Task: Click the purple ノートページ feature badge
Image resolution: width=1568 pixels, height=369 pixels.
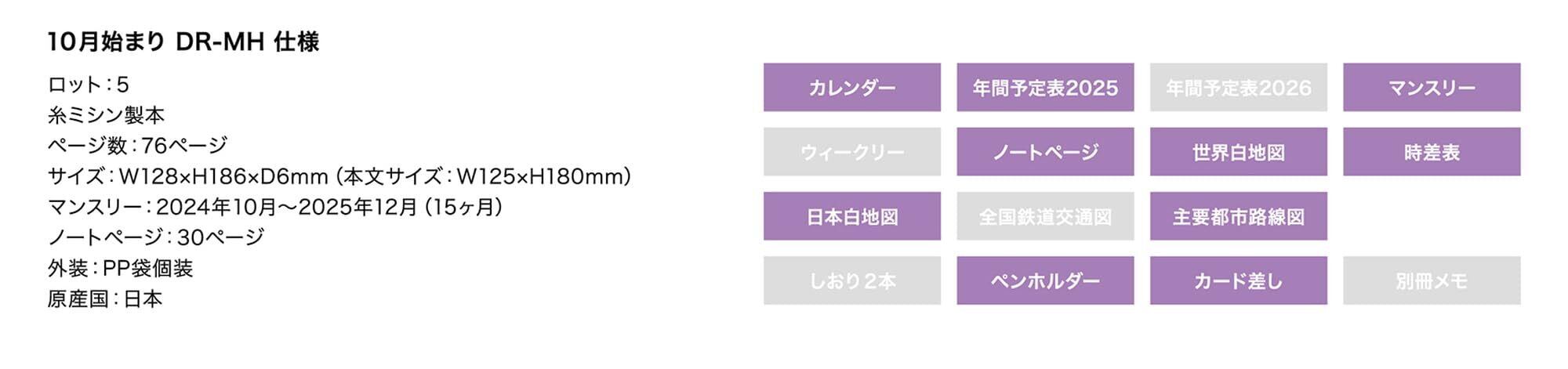Action: (1044, 152)
